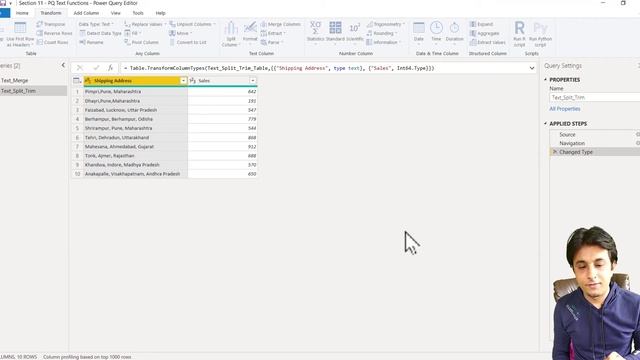The width and height of the screenshot is (640, 360).
Task: Click the Statistics icon
Action: [x=316, y=28]
